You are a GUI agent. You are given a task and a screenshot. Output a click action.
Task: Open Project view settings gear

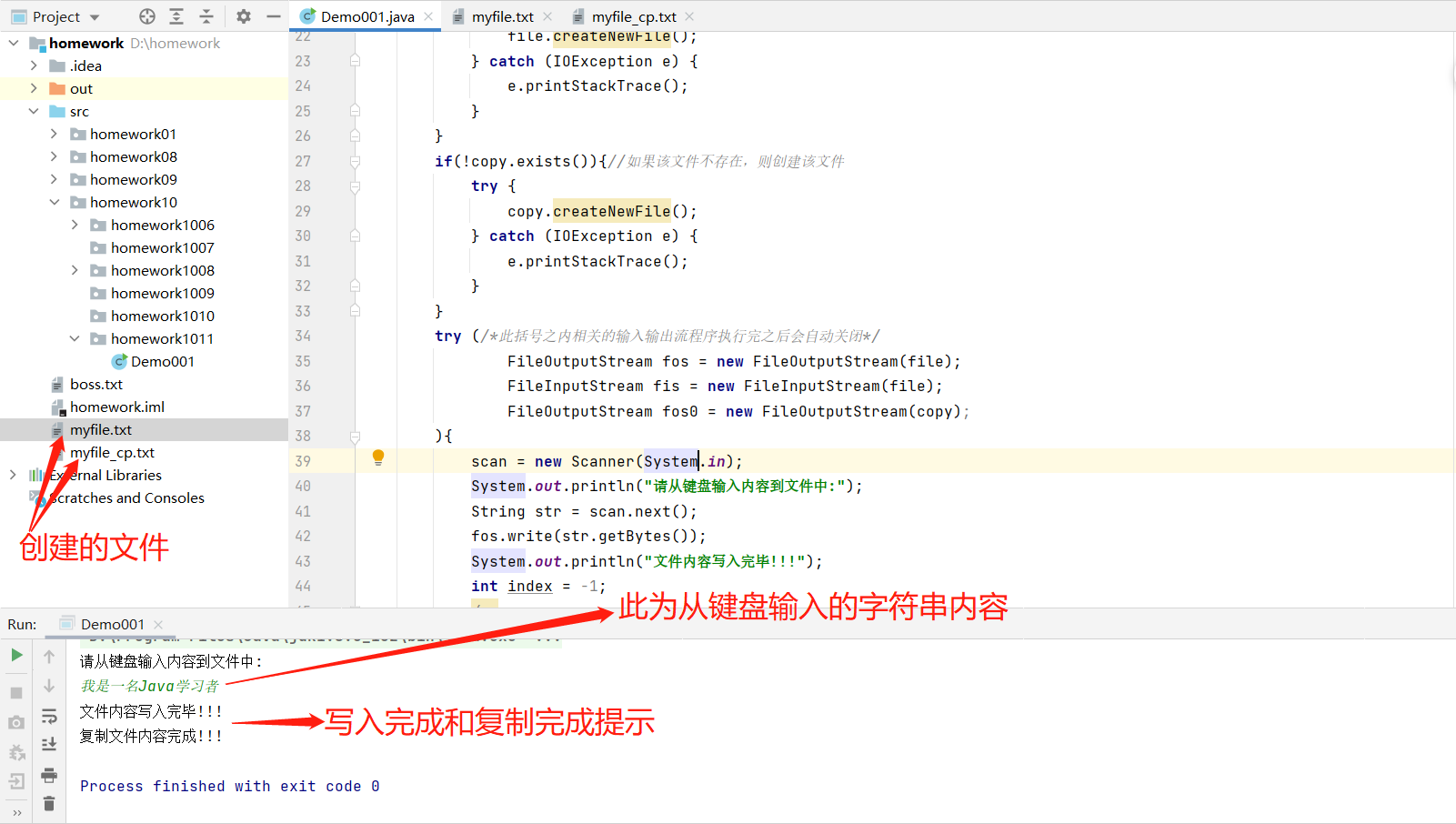tap(243, 15)
